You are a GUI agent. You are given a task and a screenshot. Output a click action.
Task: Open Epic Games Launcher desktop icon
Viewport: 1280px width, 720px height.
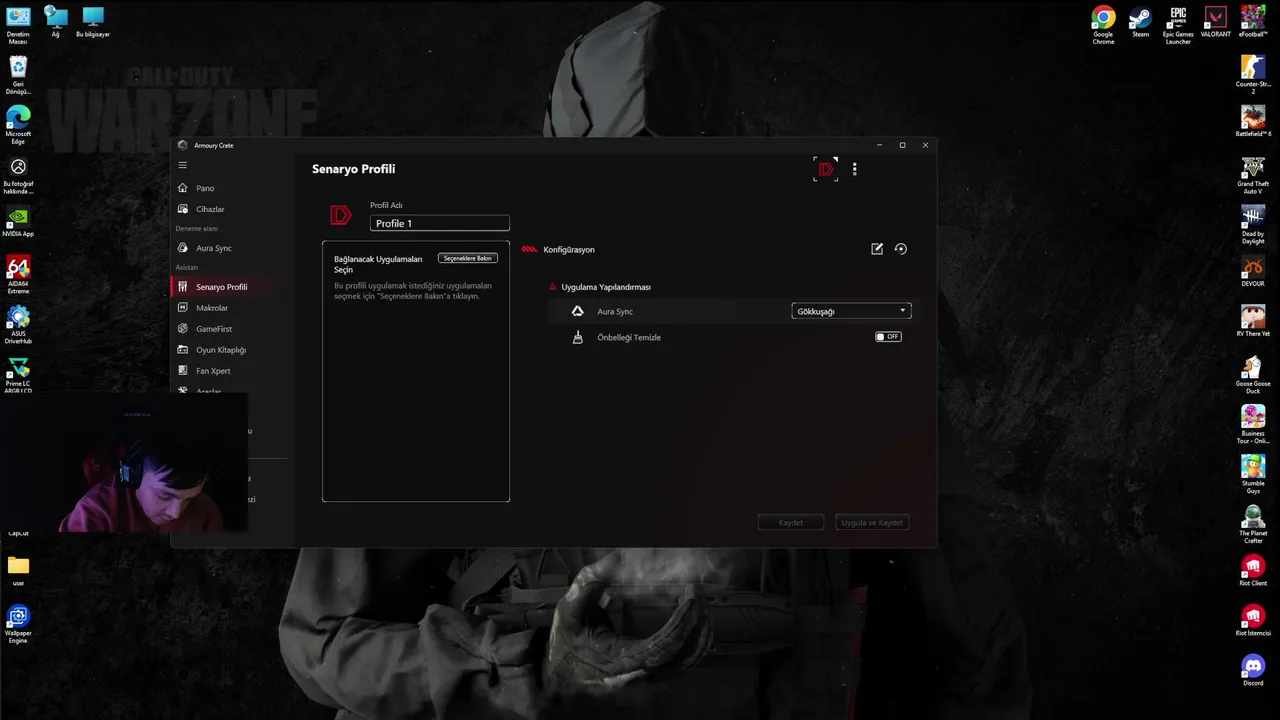[x=1178, y=25]
